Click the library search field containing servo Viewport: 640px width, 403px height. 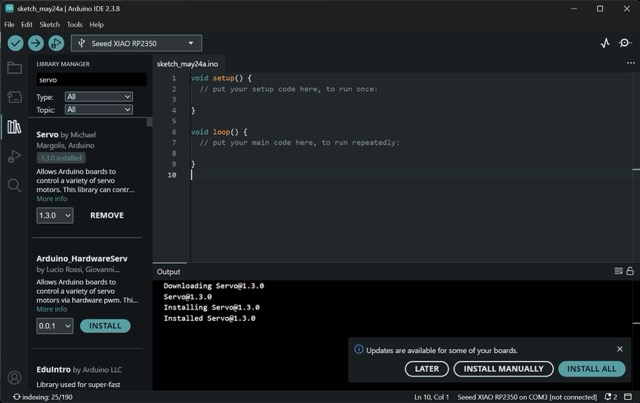click(x=91, y=80)
